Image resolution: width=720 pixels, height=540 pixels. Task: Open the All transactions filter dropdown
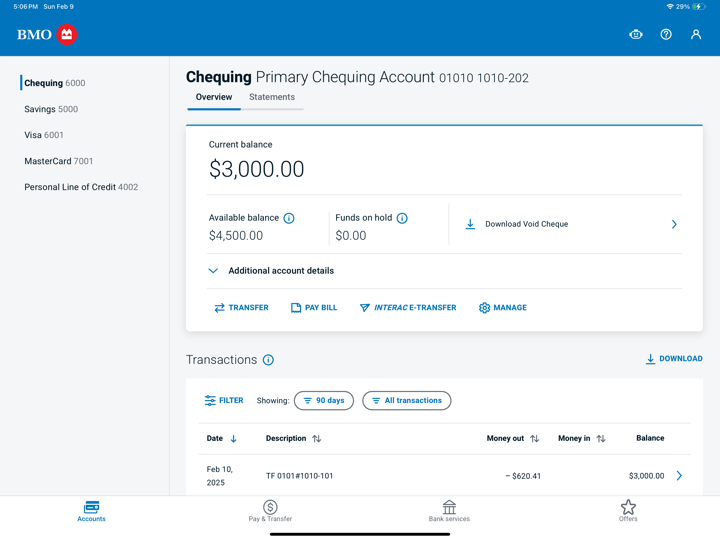coord(407,401)
